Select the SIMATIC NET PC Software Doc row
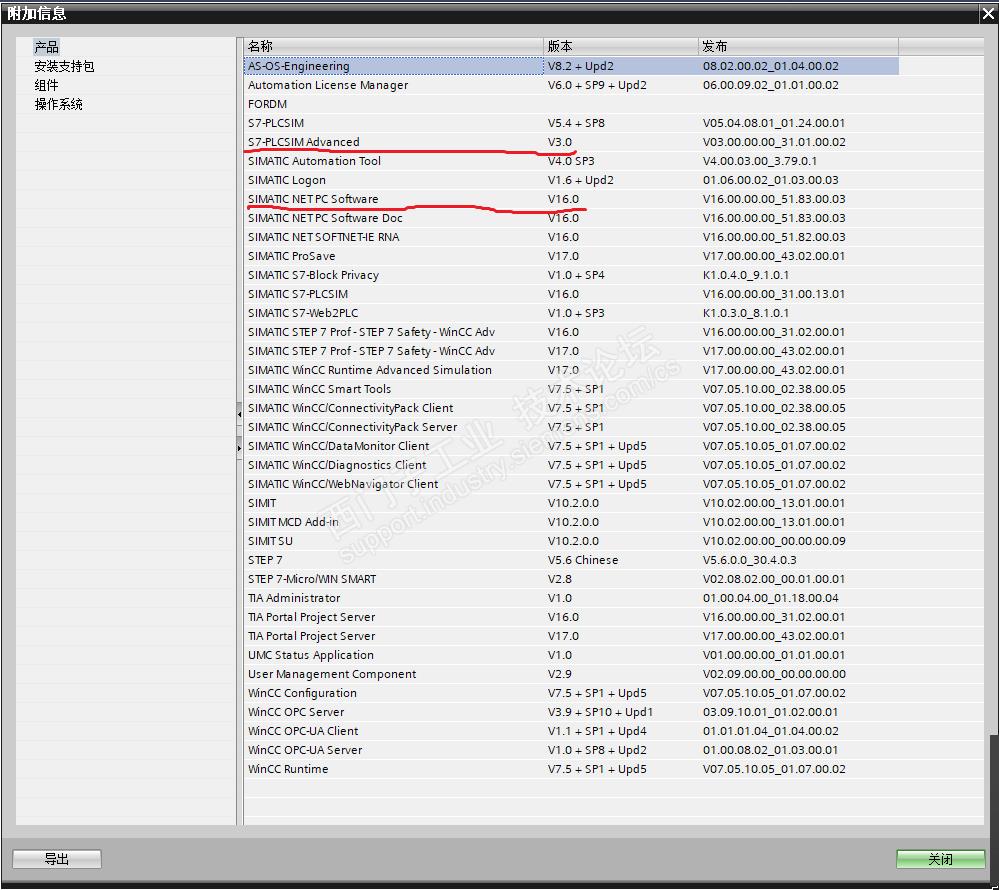The height and width of the screenshot is (890, 999). [x=571, y=218]
